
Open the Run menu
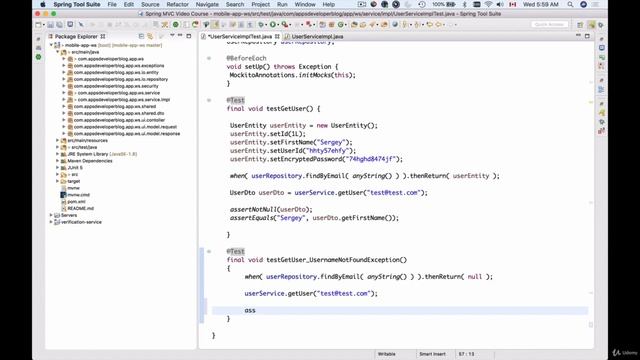tap(282, 4)
